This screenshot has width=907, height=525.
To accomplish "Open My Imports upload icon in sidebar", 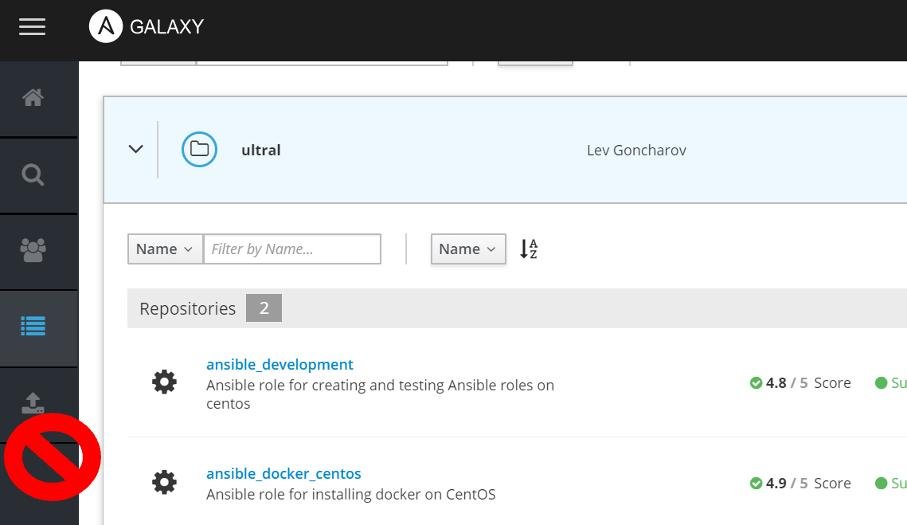I will (x=33, y=403).
